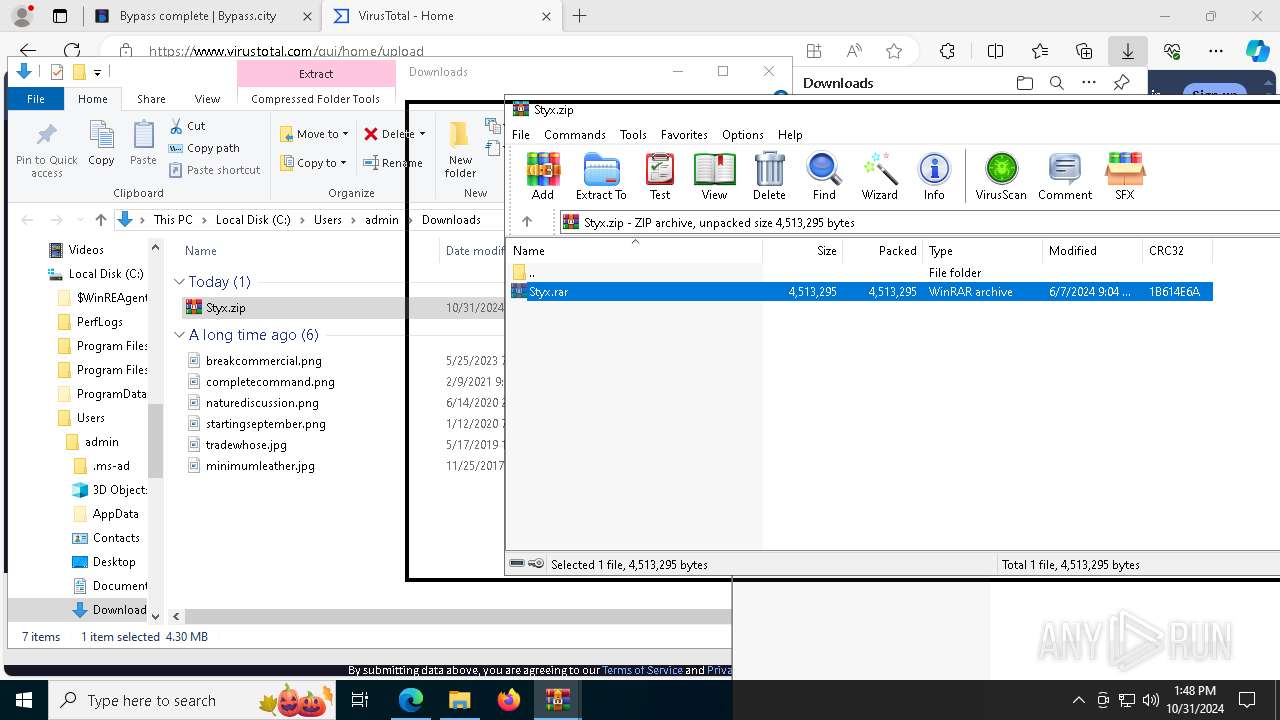This screenshot has height=720, width=1280.
Task: Open Firefox from the taskbar
Action: (x=509, y=700)
